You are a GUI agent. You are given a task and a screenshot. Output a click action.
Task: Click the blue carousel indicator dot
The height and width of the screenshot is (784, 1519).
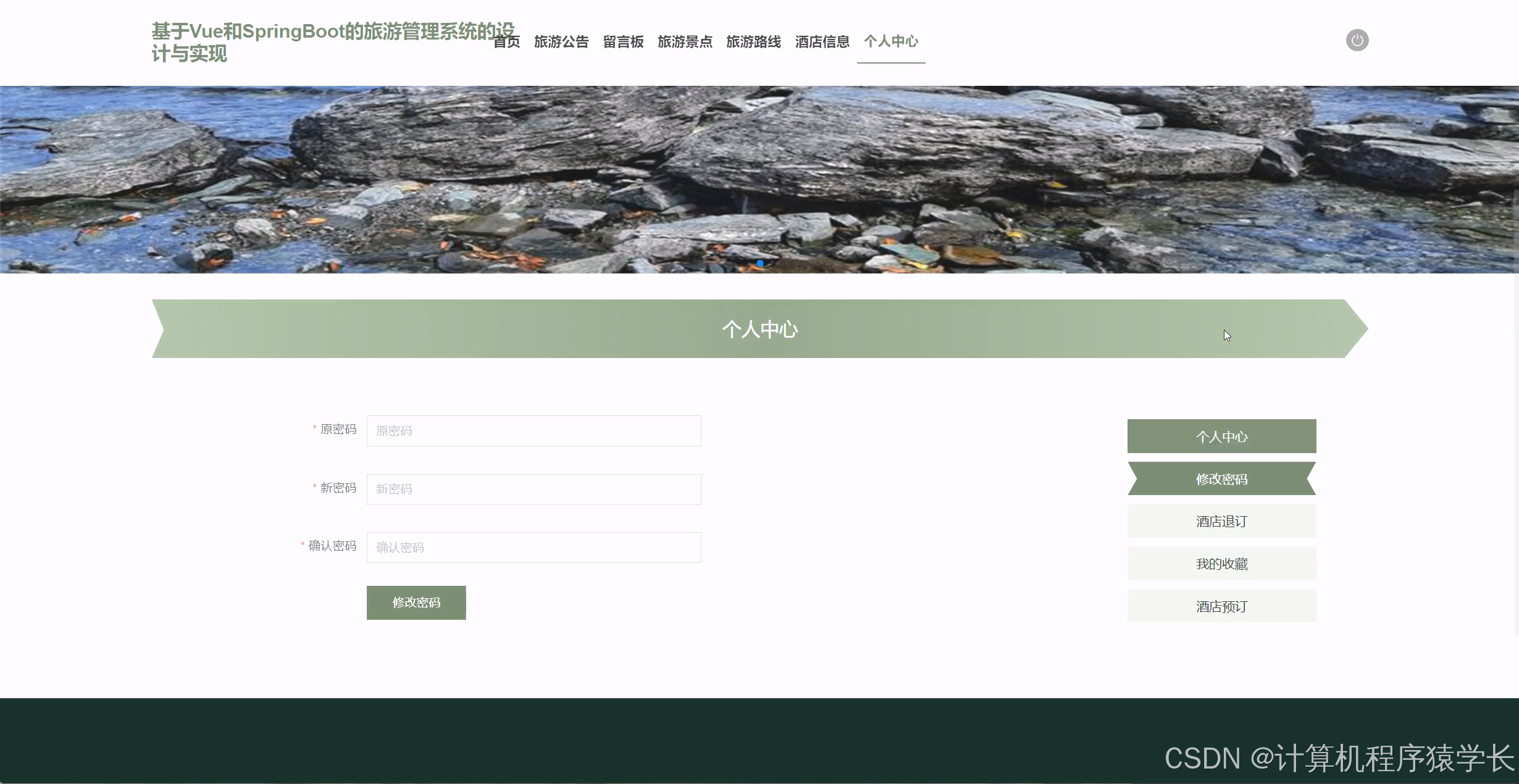[x=759, y=264]
